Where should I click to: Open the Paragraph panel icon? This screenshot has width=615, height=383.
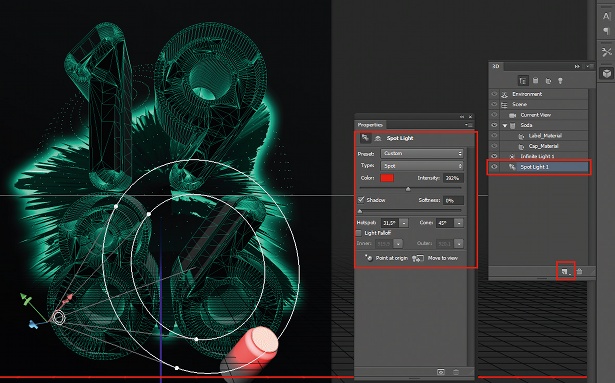point(606,31)
